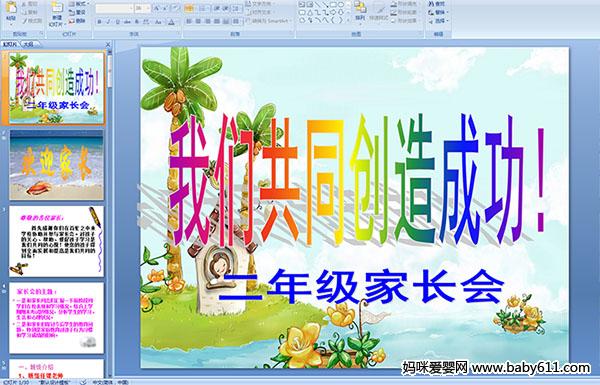Select the straight line shape in shapes gallery

point(318,5)
